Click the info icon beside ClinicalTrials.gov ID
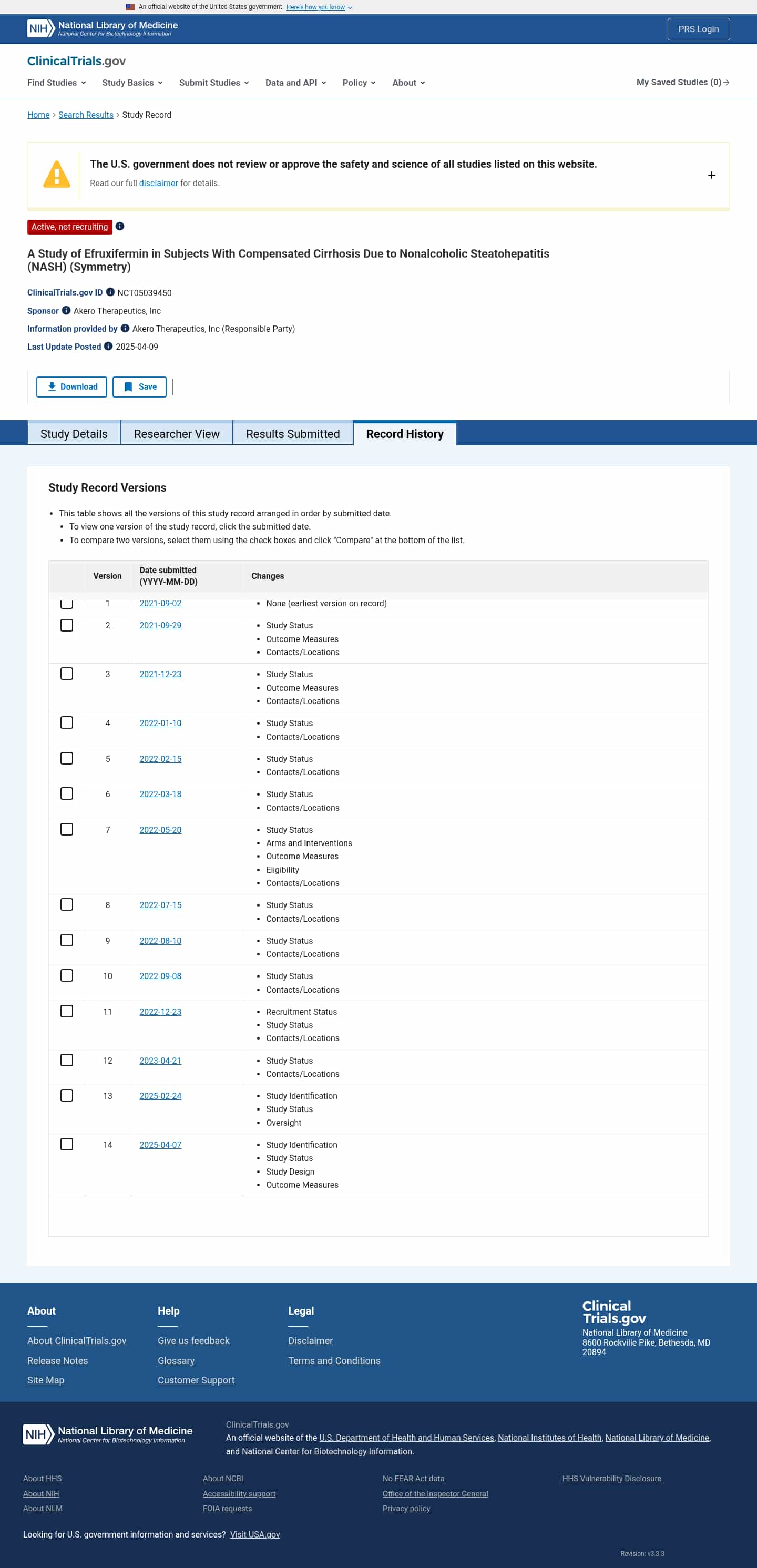The width and height of the screenshot is (757, 1568). point(110,292)
